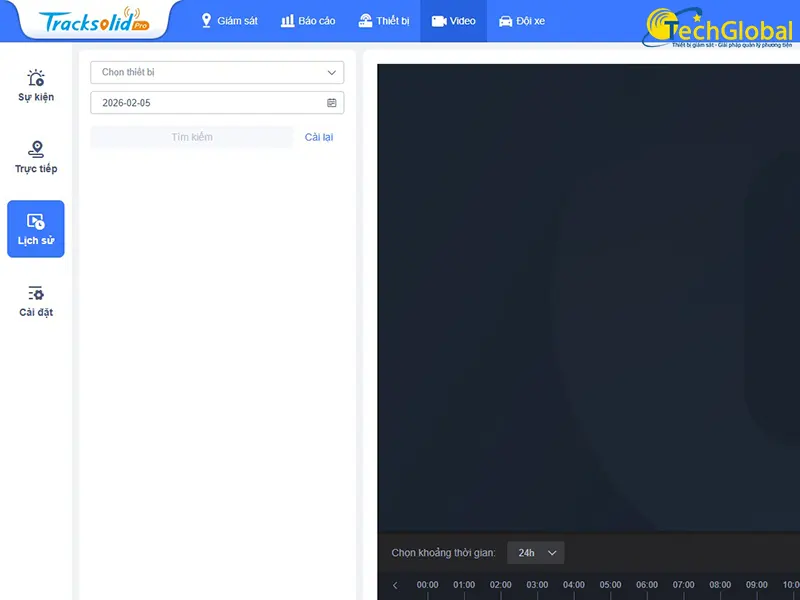This screenshot has height=600, width=800.
Task: Expand the Chọn thiết bị device dropdown
Action: tap(217, 72)
